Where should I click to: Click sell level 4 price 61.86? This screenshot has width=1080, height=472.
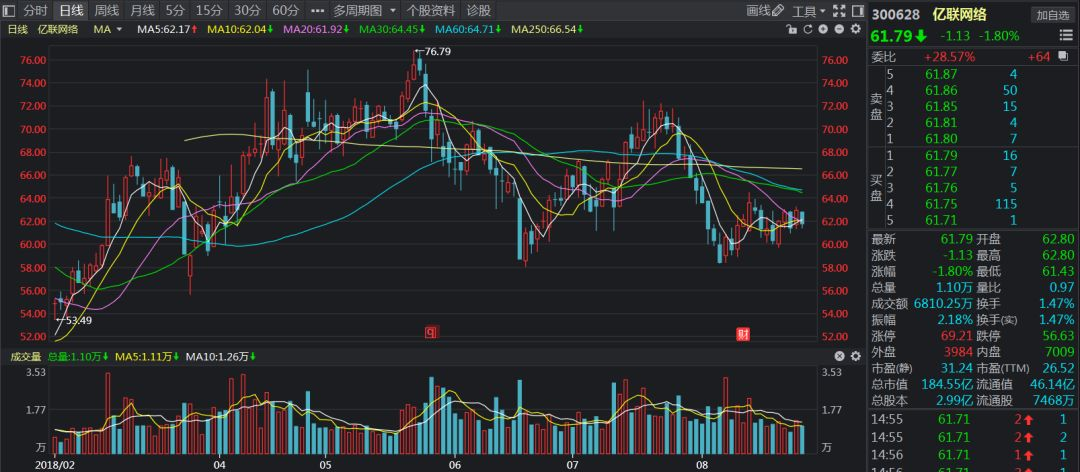point(942,90)
